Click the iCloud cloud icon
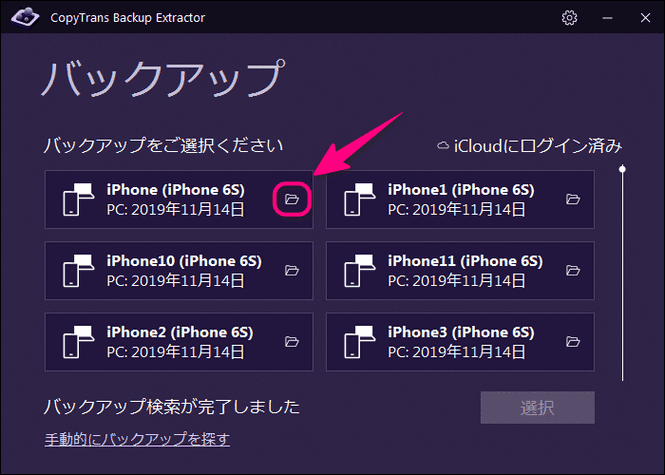The height and width of the screenshot is (475, 665). (x=443, y=145)
